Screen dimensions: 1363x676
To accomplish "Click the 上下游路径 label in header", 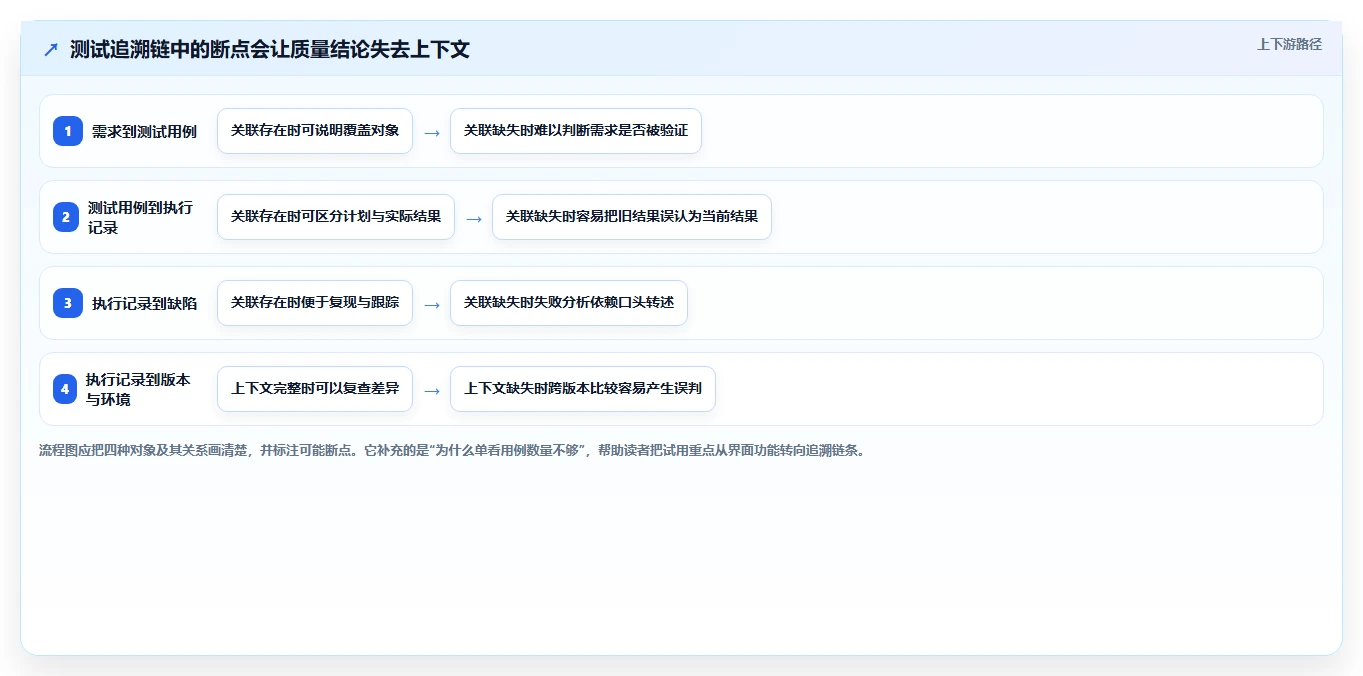I will (1289, 44).
